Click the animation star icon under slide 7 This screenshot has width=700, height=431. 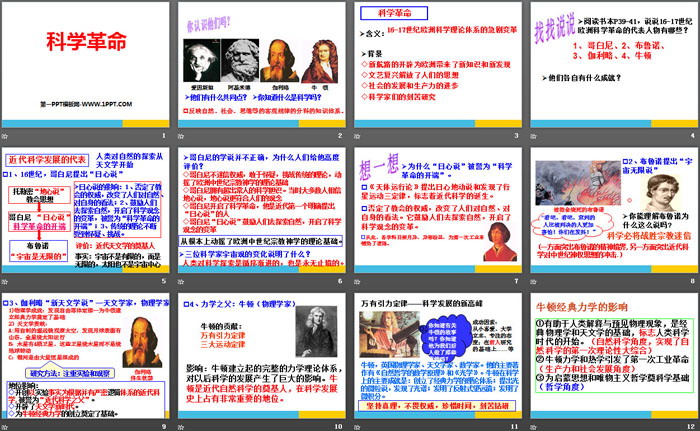click(357, 281)
